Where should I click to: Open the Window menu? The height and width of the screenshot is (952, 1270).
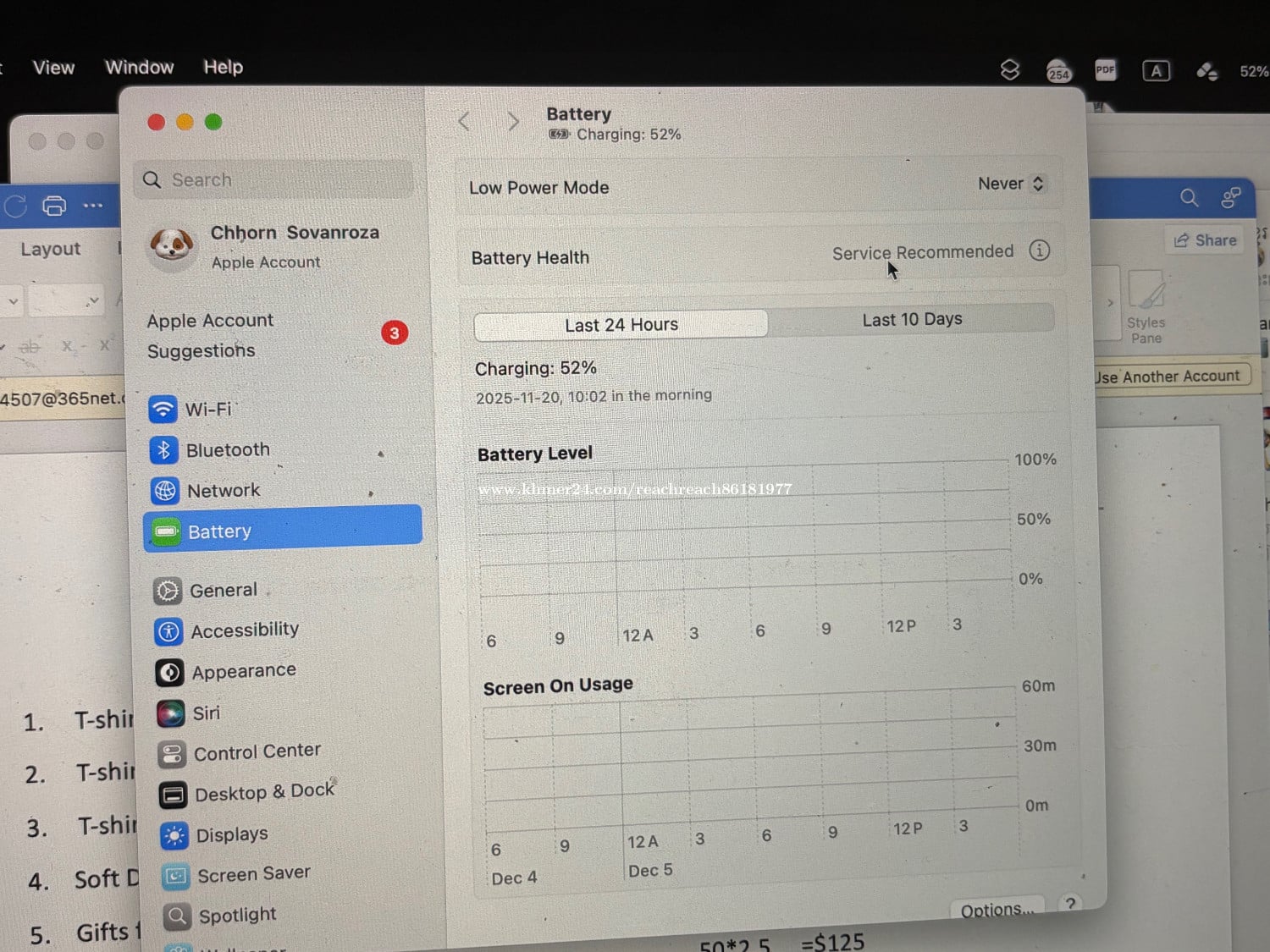coord(139,67)
